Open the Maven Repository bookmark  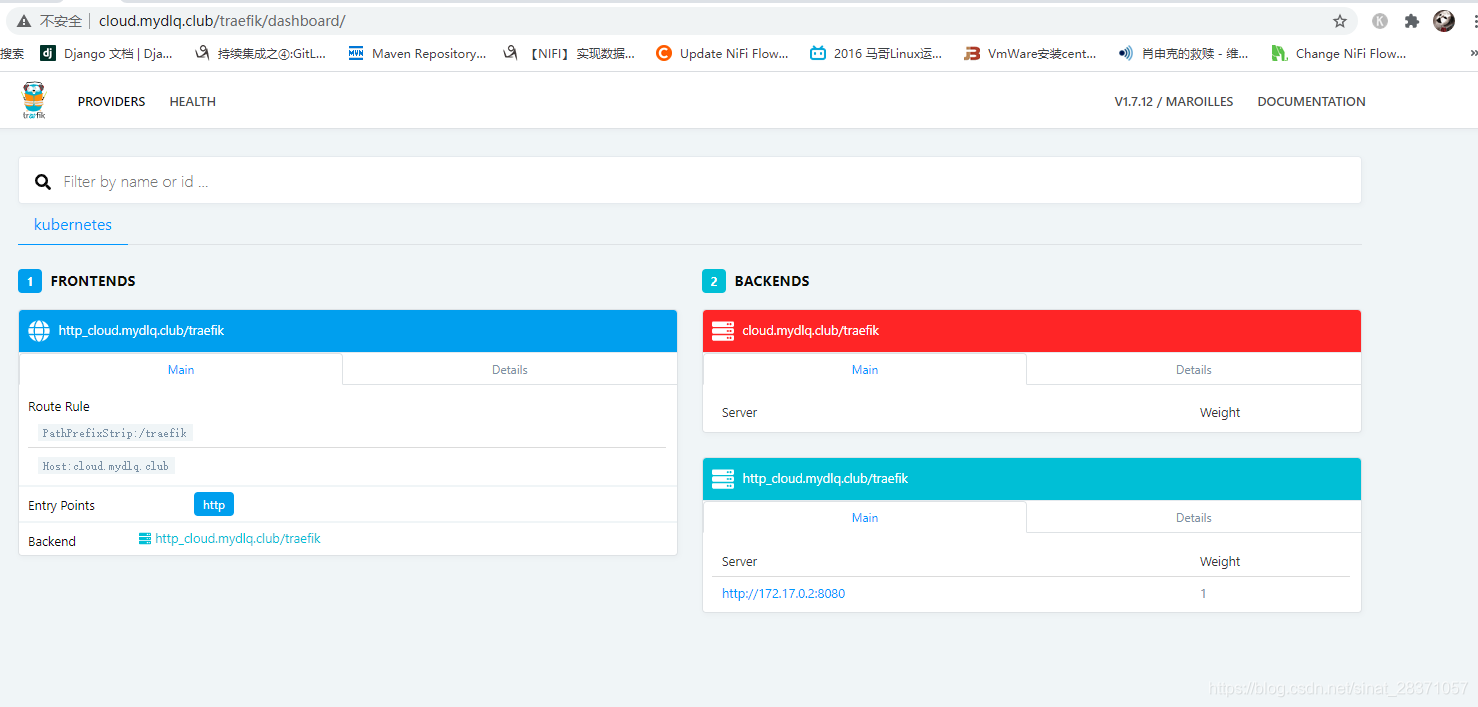pyautogui.click(x=417, y=54)
